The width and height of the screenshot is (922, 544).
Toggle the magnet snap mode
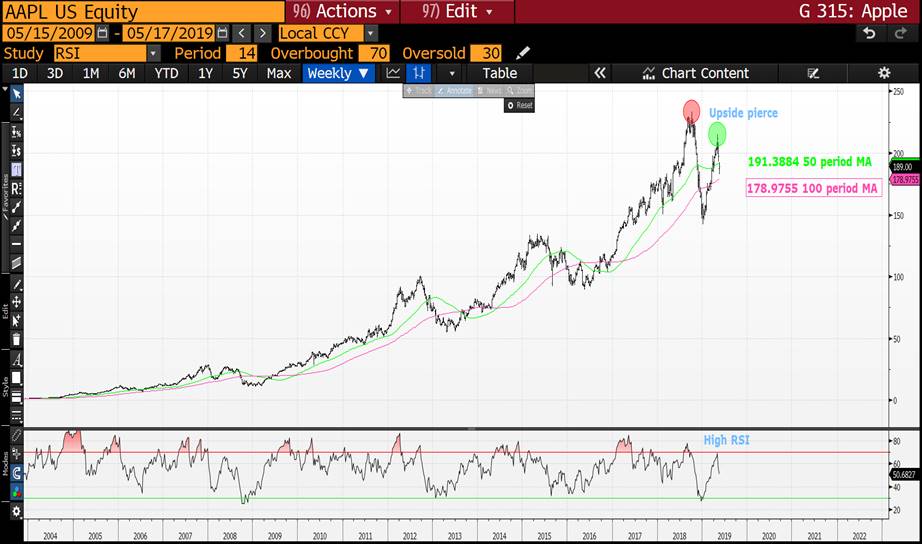16,472
